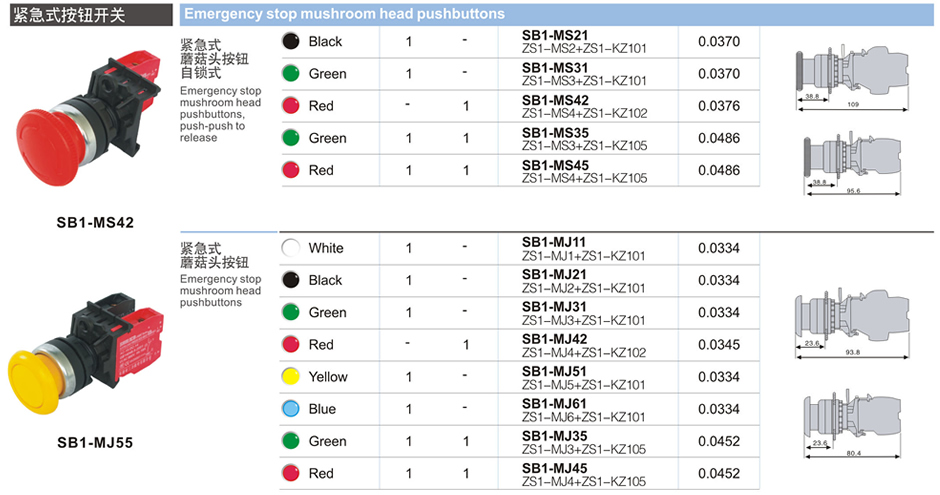Select the black dot in the SB1-MJ21 row
Image resolution: width=940 pixels, height=495 pixels.
(291, 280)
